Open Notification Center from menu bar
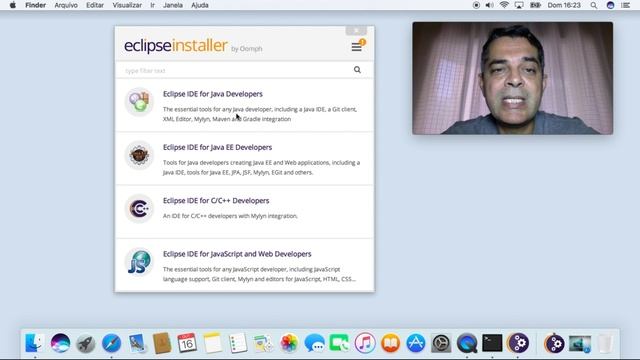 (625, 5)
